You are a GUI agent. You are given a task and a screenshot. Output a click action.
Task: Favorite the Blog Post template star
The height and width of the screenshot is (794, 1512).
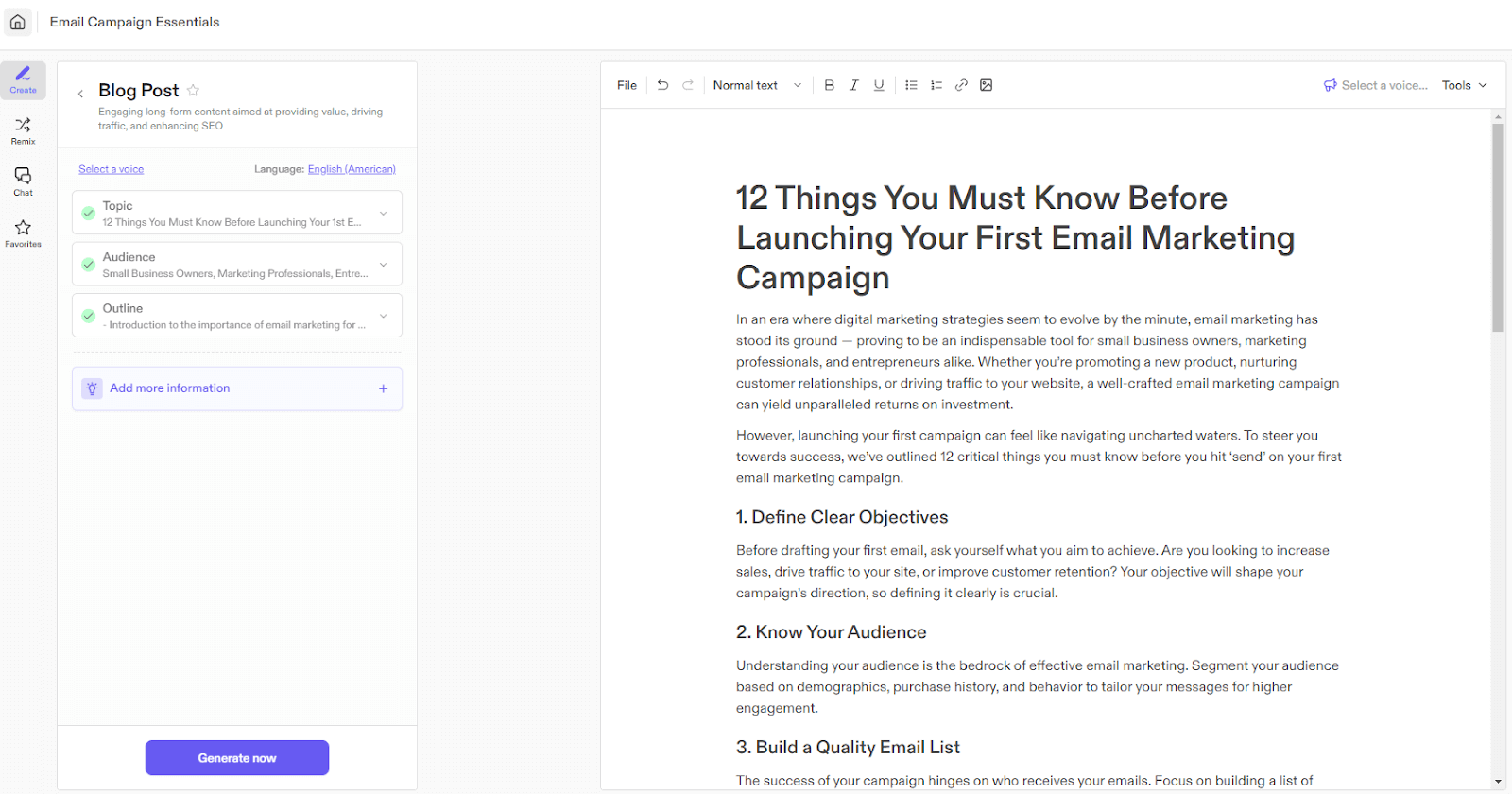[x=193, y=91]
